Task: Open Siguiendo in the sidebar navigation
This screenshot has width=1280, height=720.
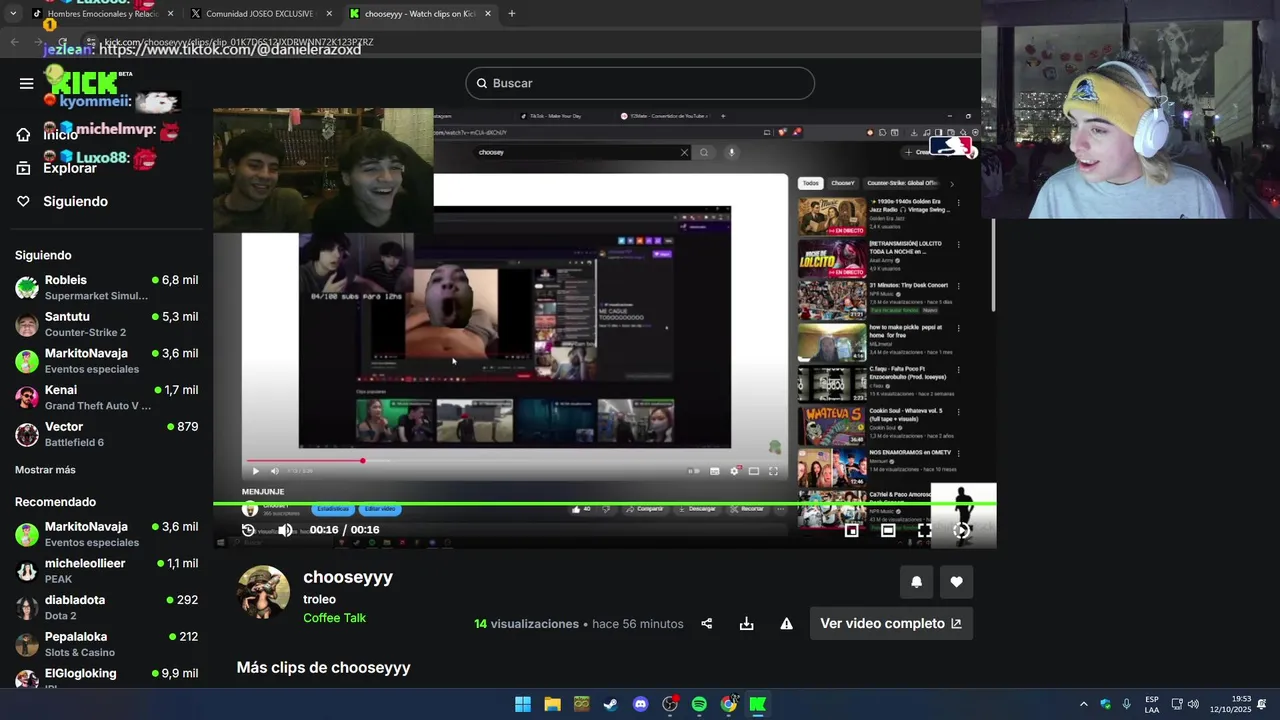Action: (75, 201)
